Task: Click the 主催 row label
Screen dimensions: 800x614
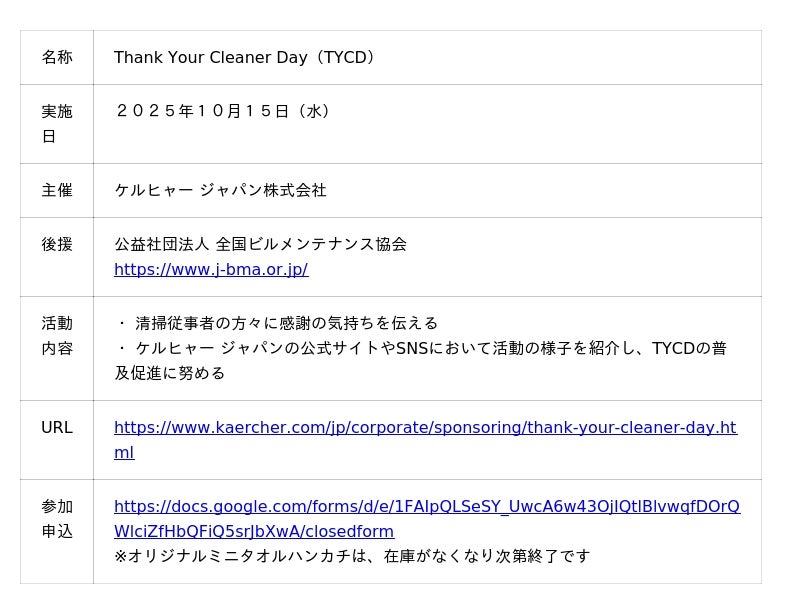Action: (x=57, y=191)
